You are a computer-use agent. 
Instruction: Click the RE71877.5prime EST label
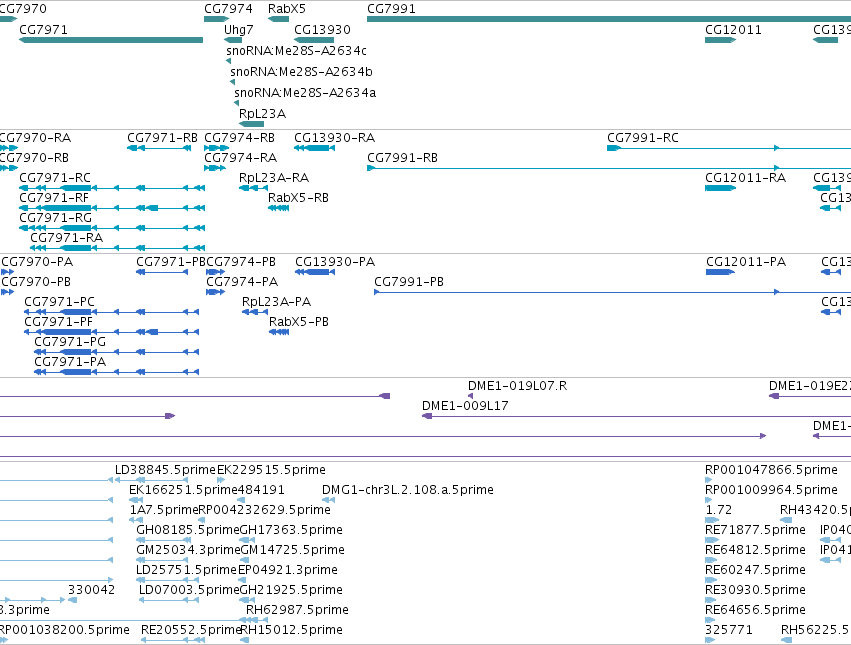(755, 530)
